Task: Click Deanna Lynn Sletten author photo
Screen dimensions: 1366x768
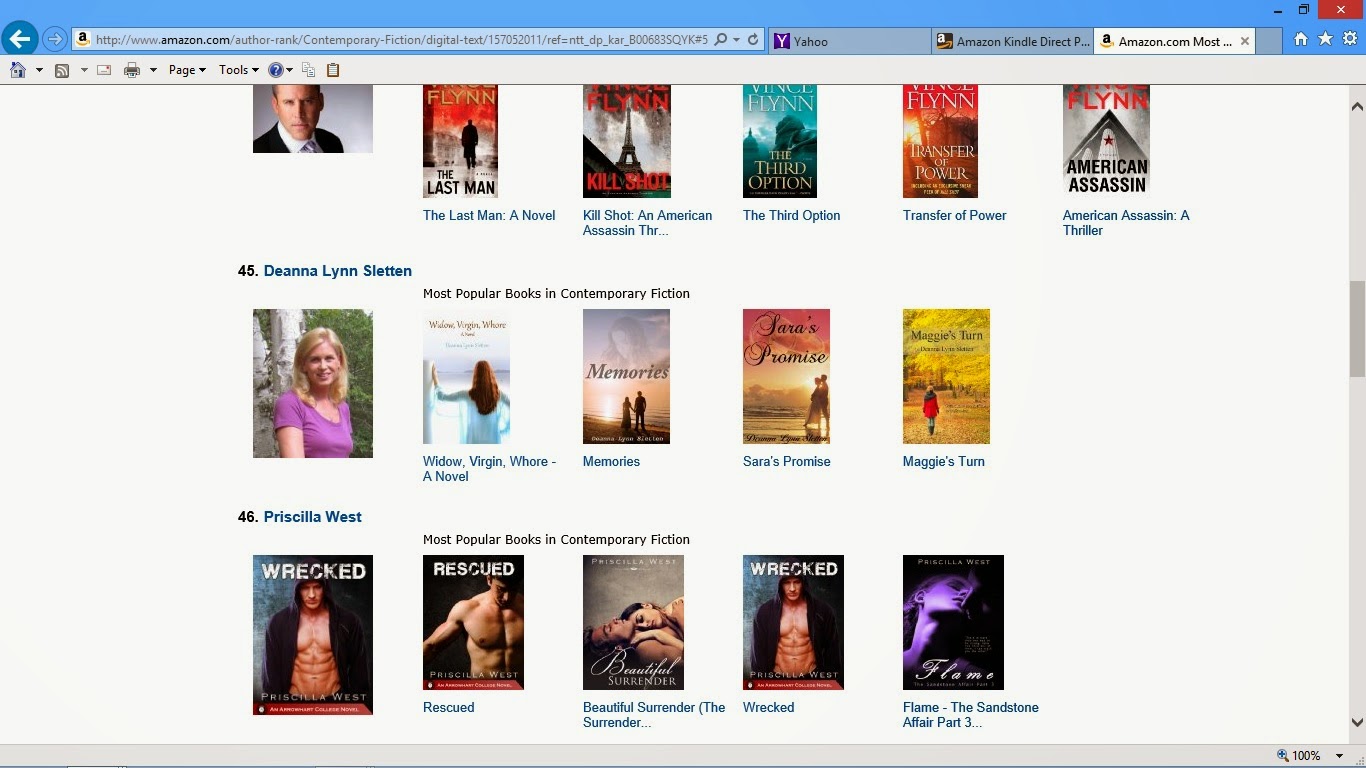Action: (313, 383)
